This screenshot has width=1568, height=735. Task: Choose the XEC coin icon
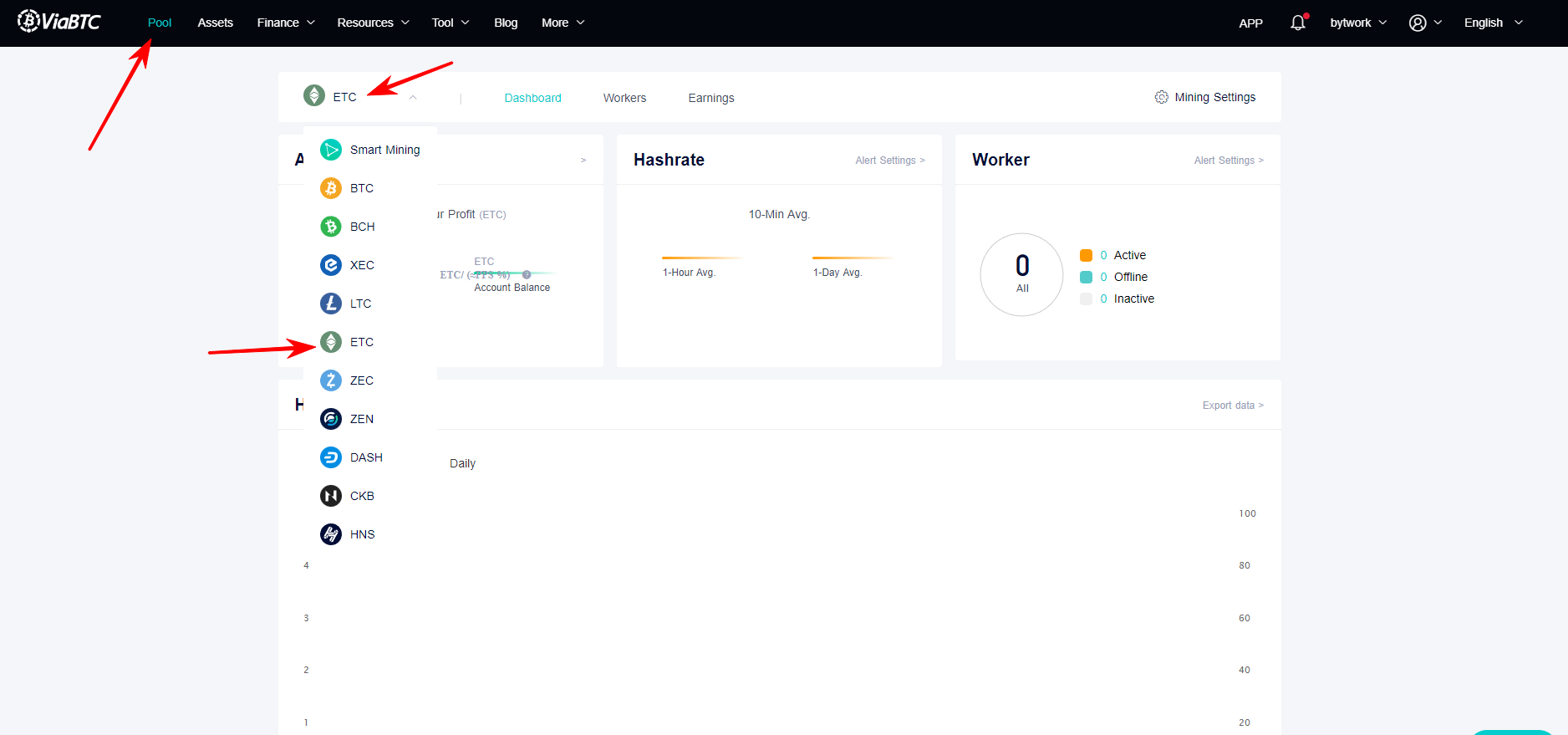click(331, 265)
